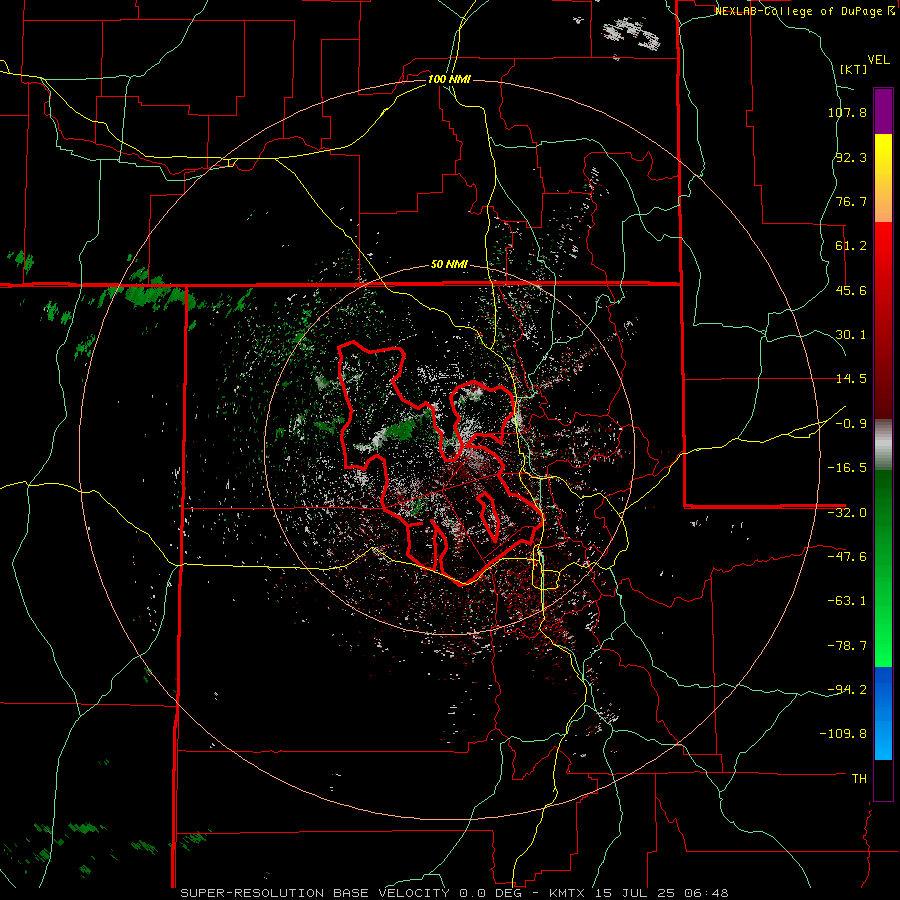The image size is (900, 900).
Task: Click the blue segment of color bar
Action: click(883, 713)
